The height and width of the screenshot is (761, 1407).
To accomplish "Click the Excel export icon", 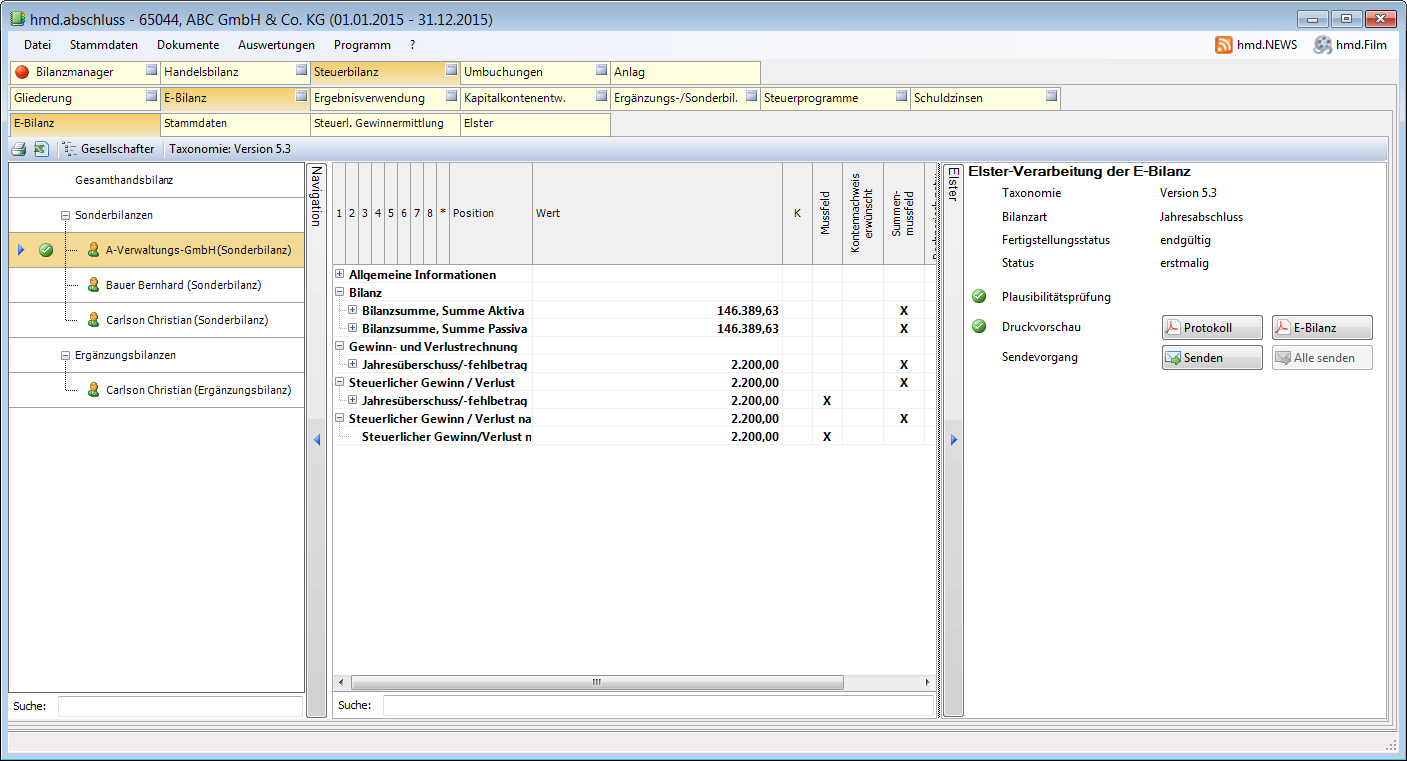I will (x=41, y=149).
